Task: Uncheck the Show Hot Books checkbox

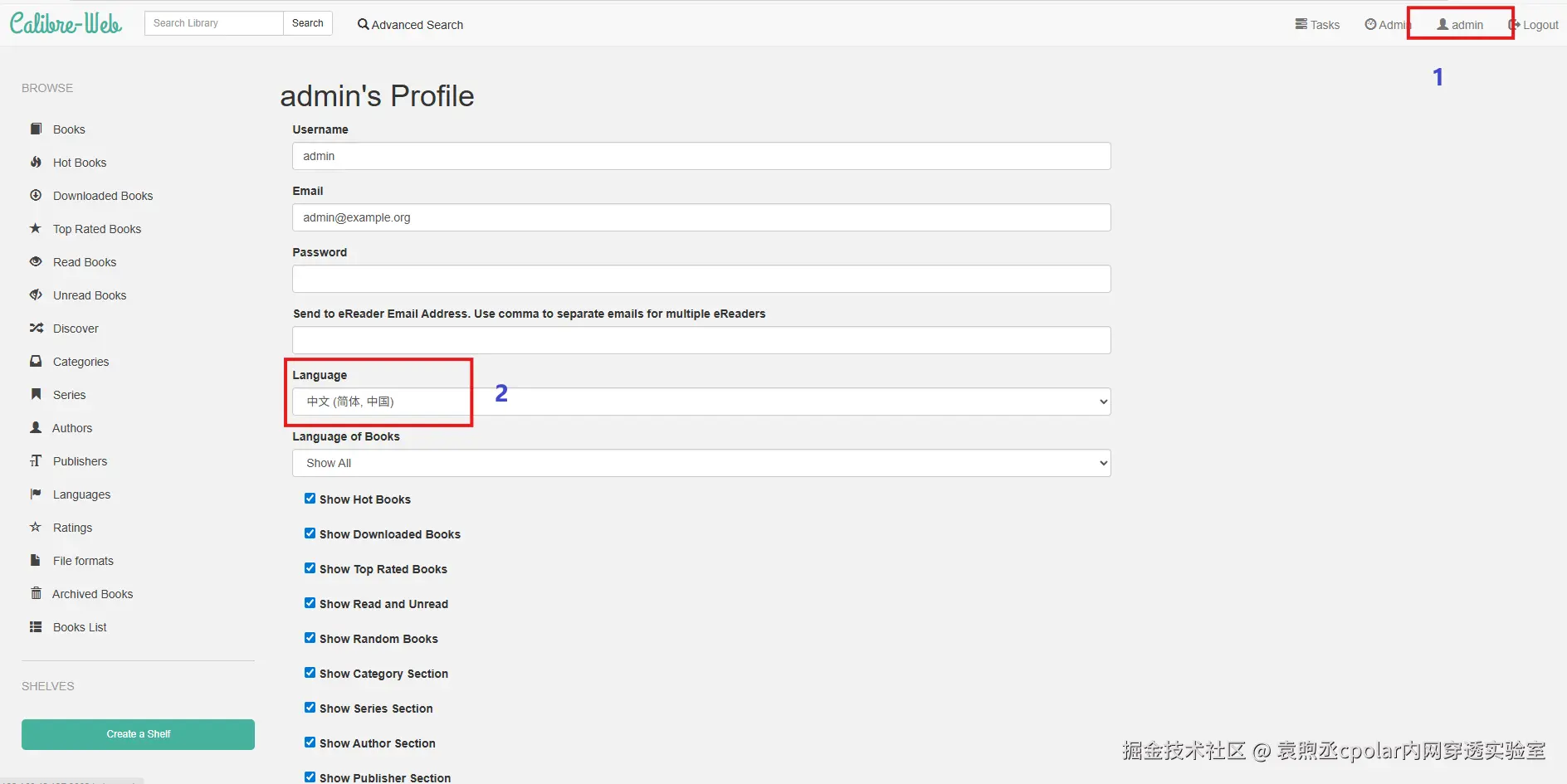Action: pyautogui.click(x=310, y=499)
